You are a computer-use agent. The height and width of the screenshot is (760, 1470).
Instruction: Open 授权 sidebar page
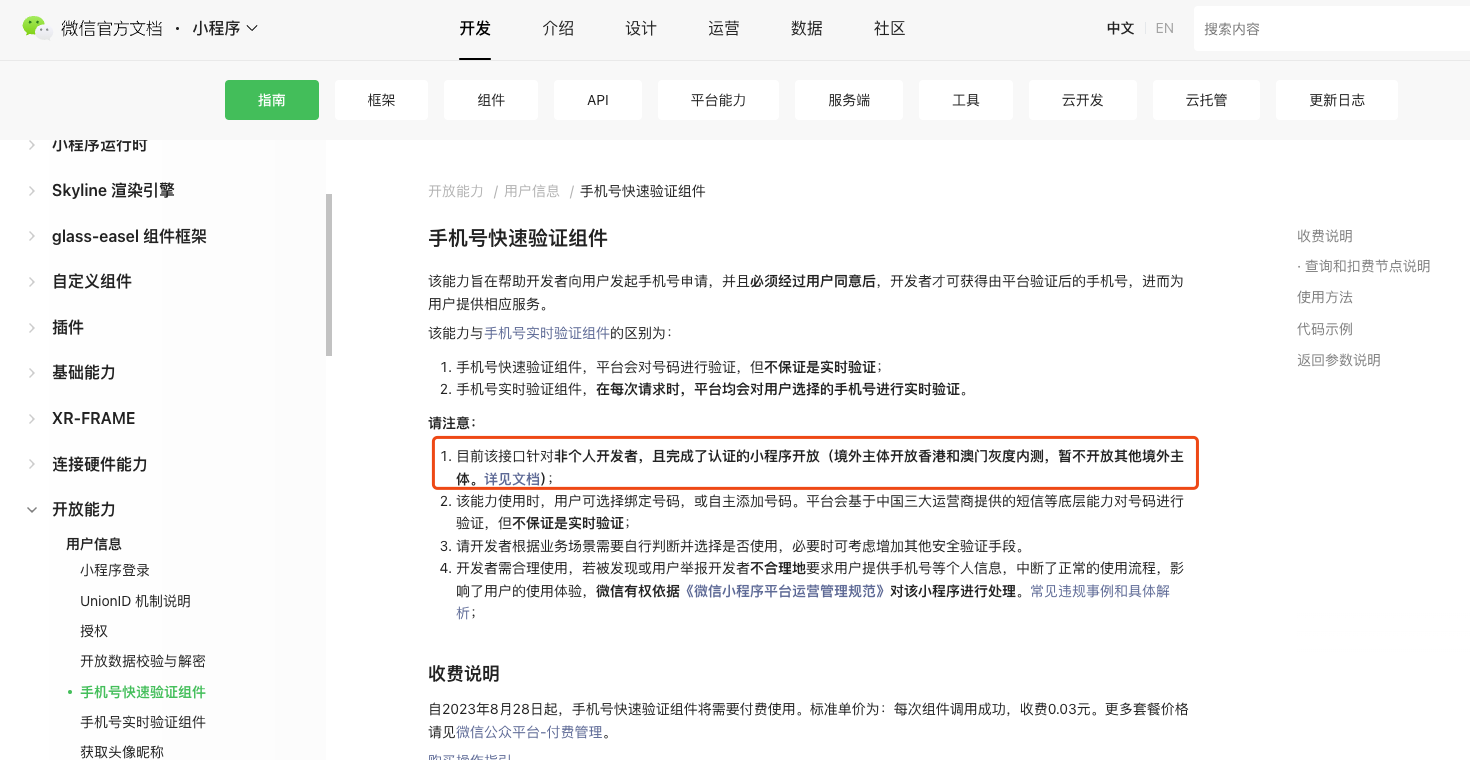pos(94,631)
